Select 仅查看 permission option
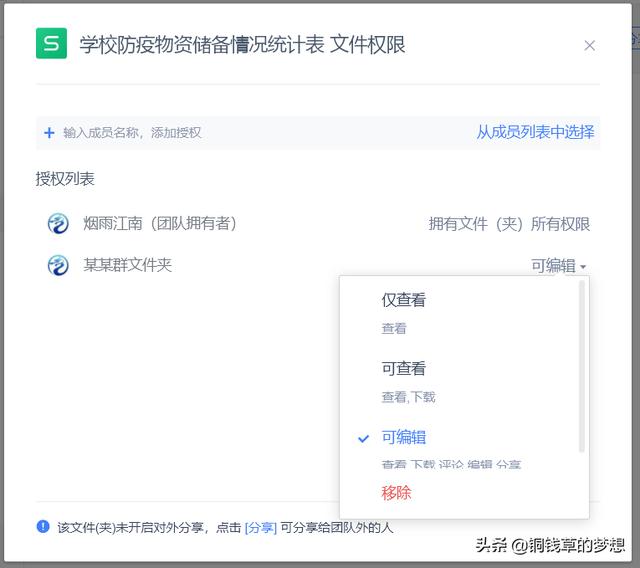 coord(403,300)
